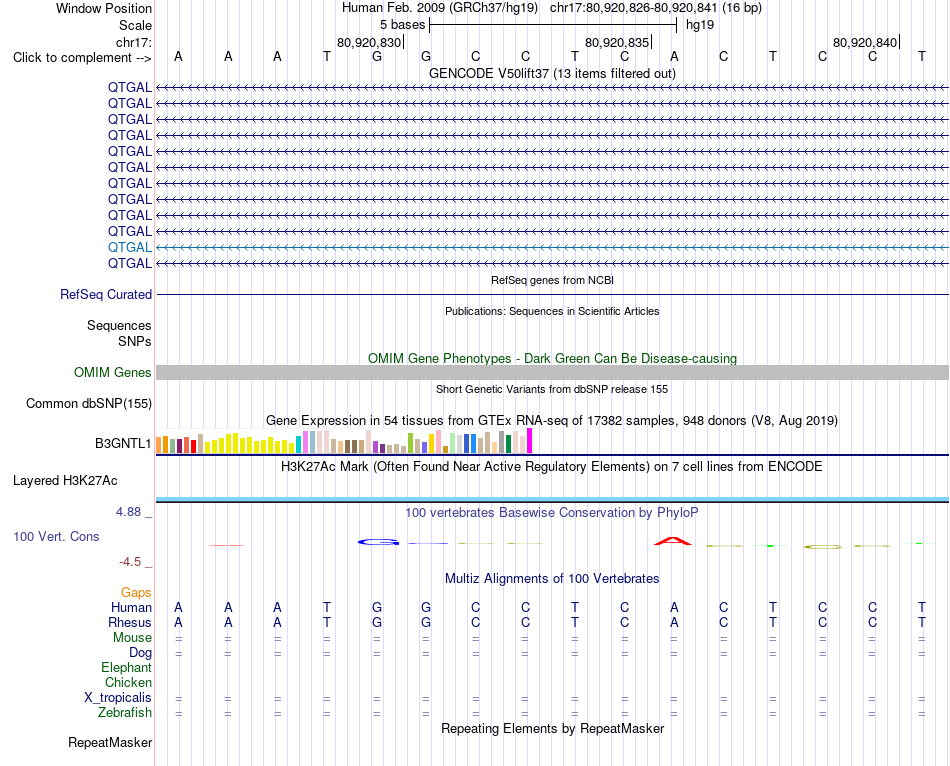The image size is (950, 766).
Task: Click the Gaps label in Multiz track
Action: click(x=136, y=592)
